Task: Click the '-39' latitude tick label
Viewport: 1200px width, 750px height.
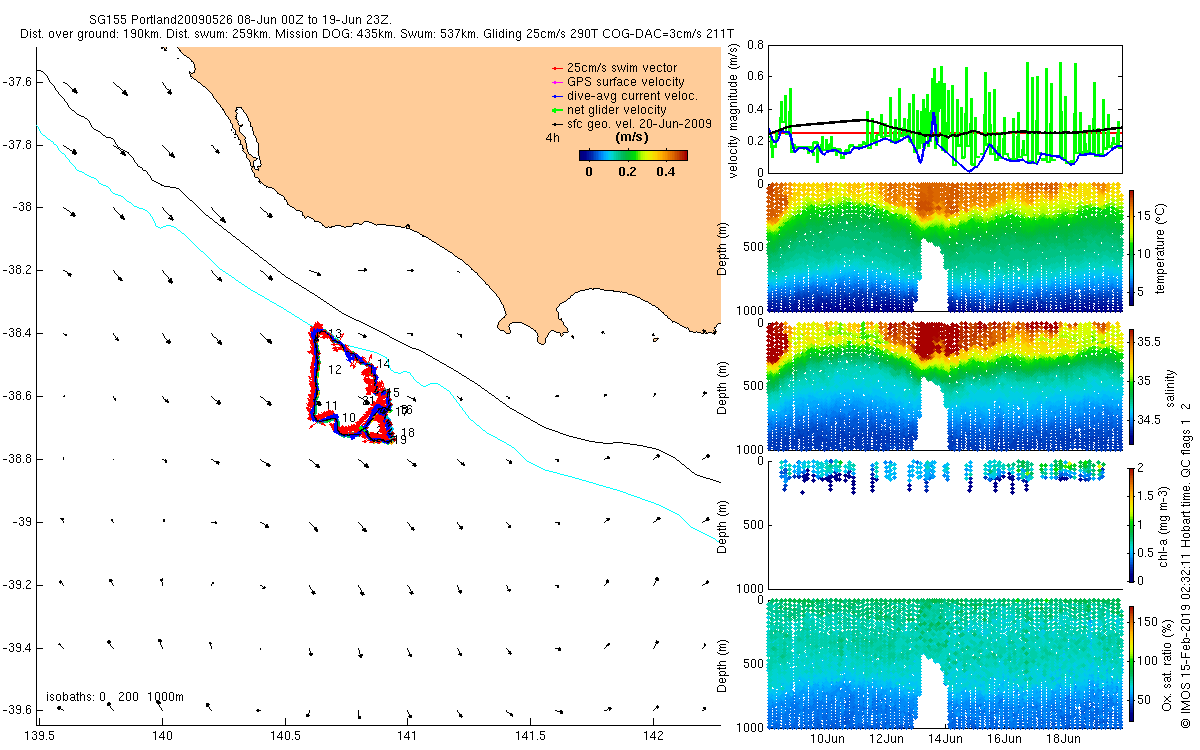Action: pos(22,521)
